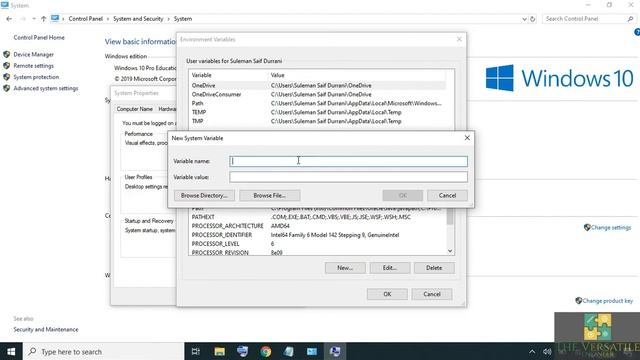Click Control Panel Home link
The height and width of the screenshot is (360, 640).
tap(39, 38)
